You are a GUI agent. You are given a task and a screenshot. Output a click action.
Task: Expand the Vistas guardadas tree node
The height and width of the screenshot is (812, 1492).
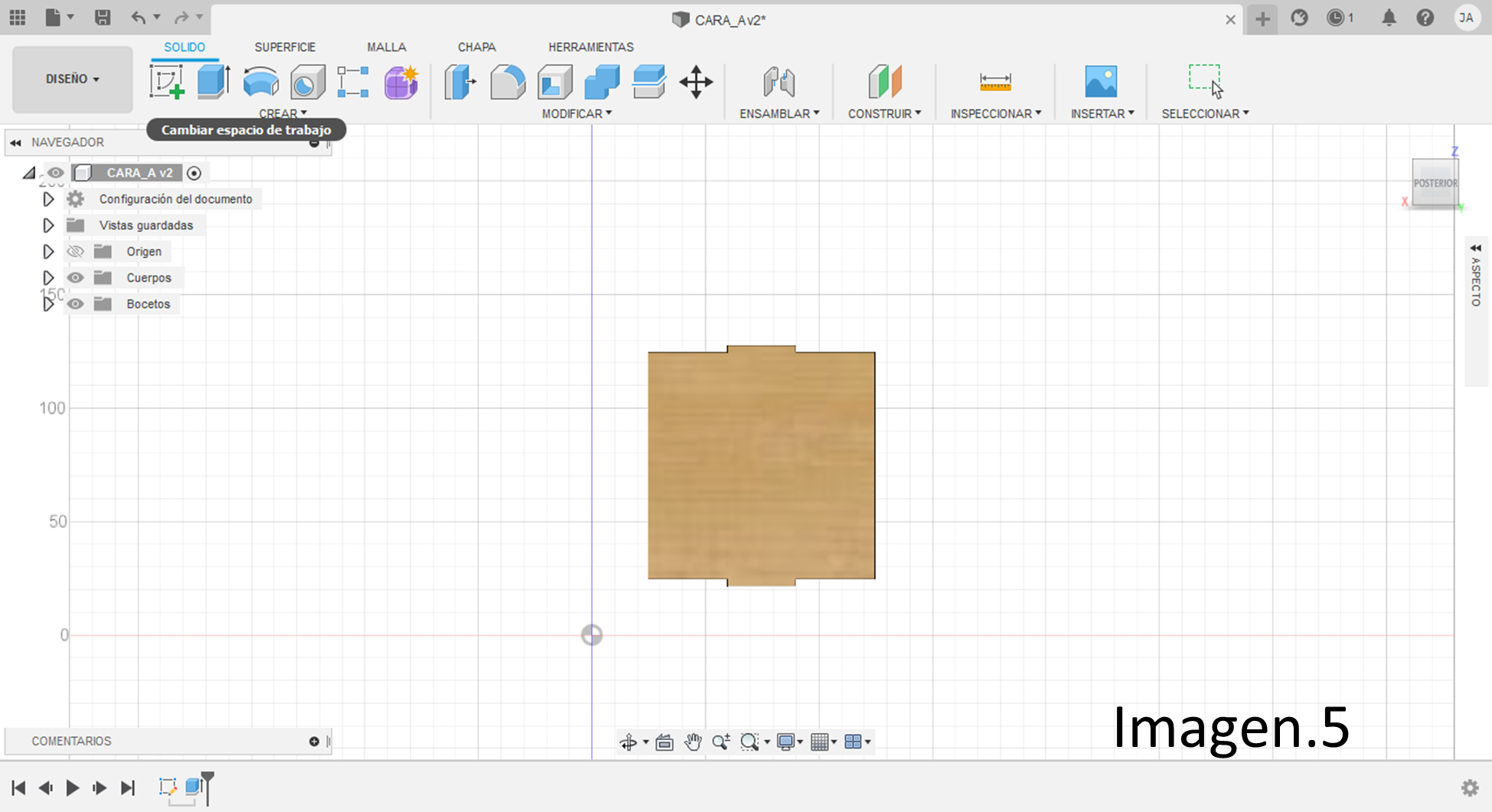[48, 226]
